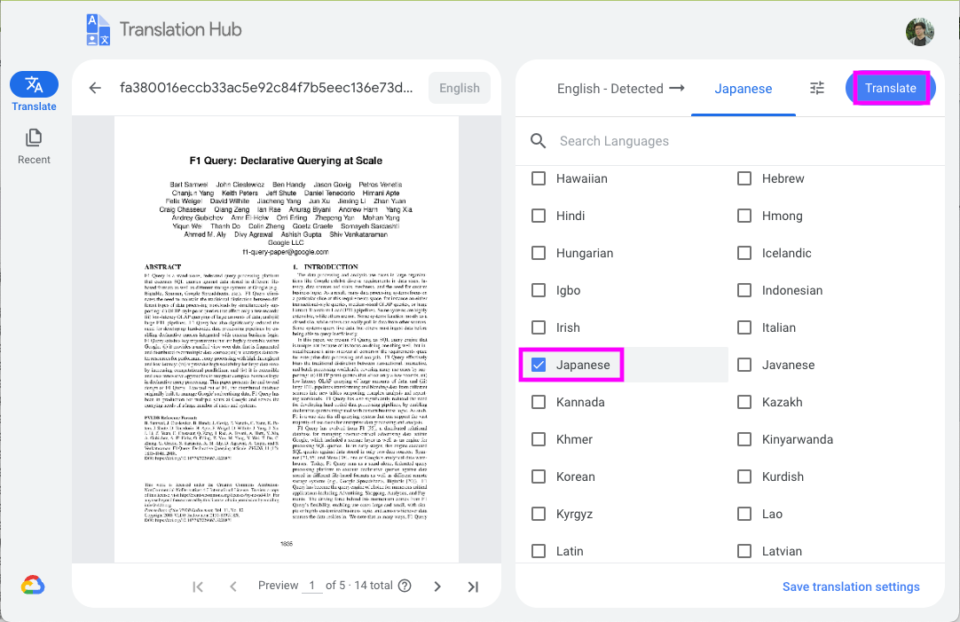
Task: Select the Latvian checkbox
Action: point(744,550)
